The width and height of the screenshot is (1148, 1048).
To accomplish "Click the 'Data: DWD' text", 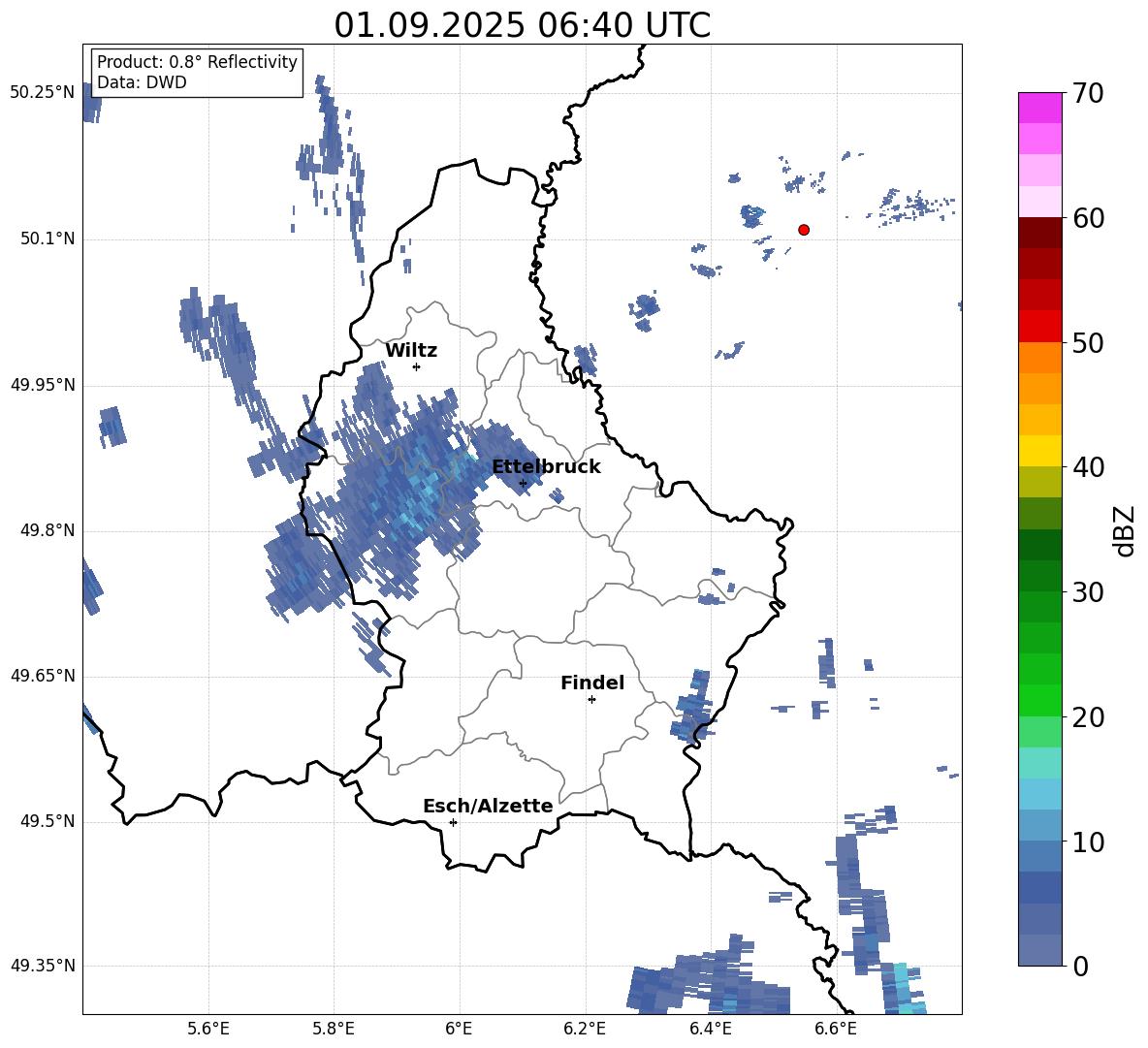I will [142, 82].
